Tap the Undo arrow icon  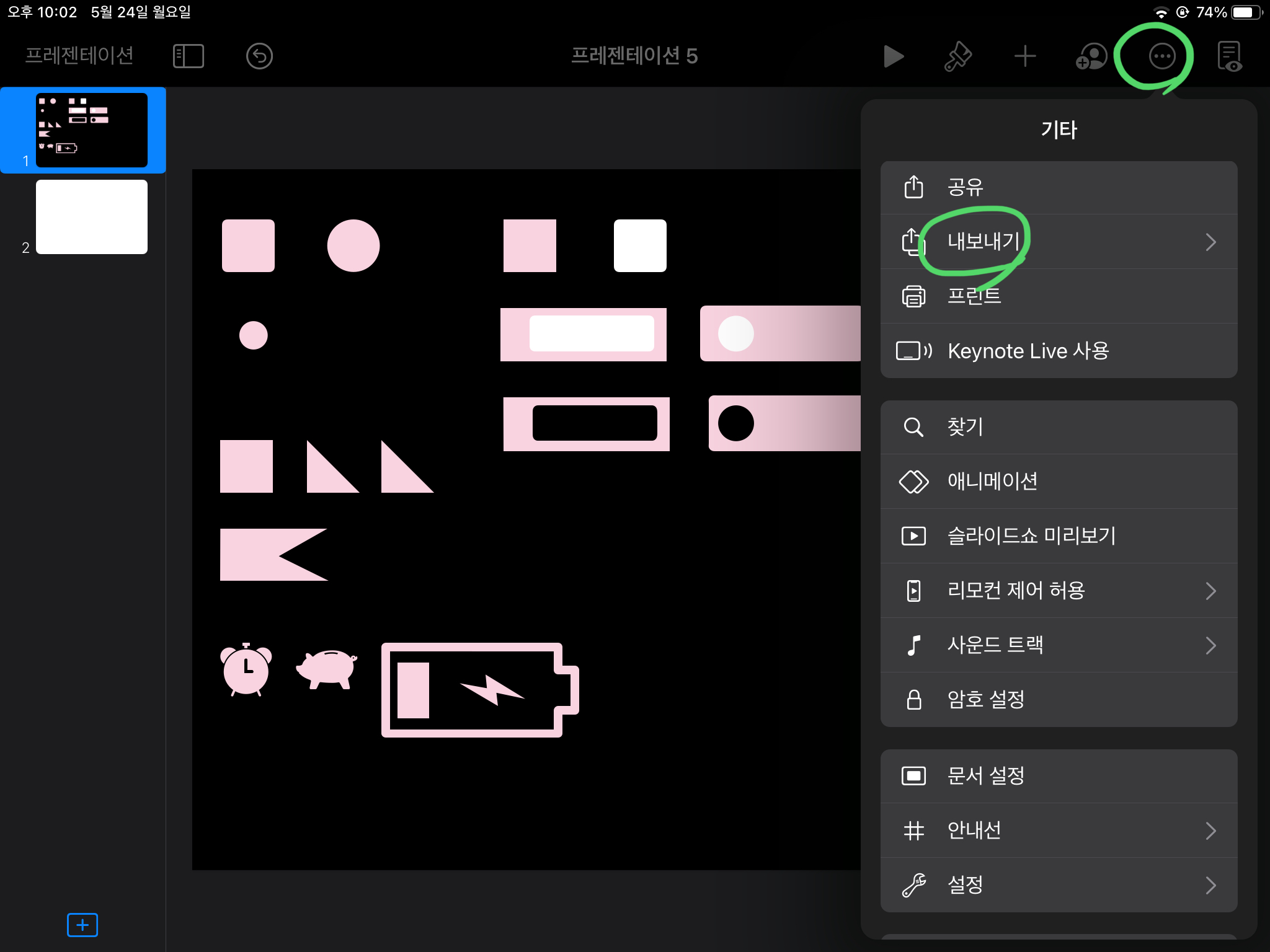259,56
